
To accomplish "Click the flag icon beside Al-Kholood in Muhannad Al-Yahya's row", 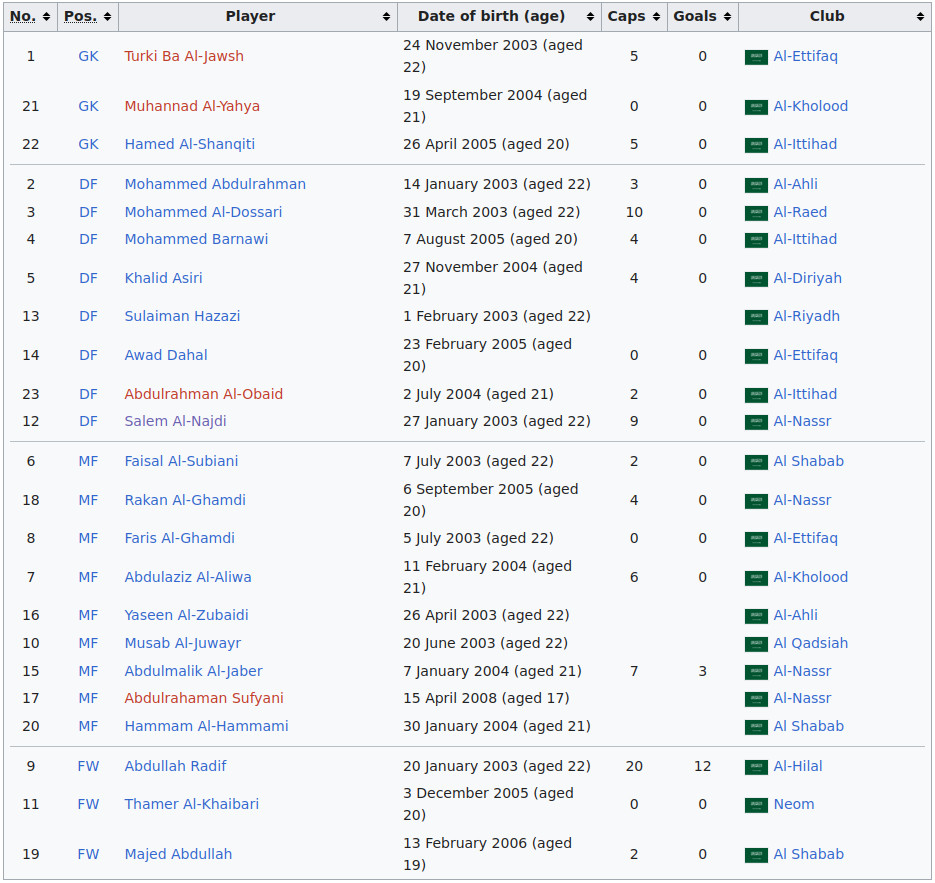I will coord(756,107).
